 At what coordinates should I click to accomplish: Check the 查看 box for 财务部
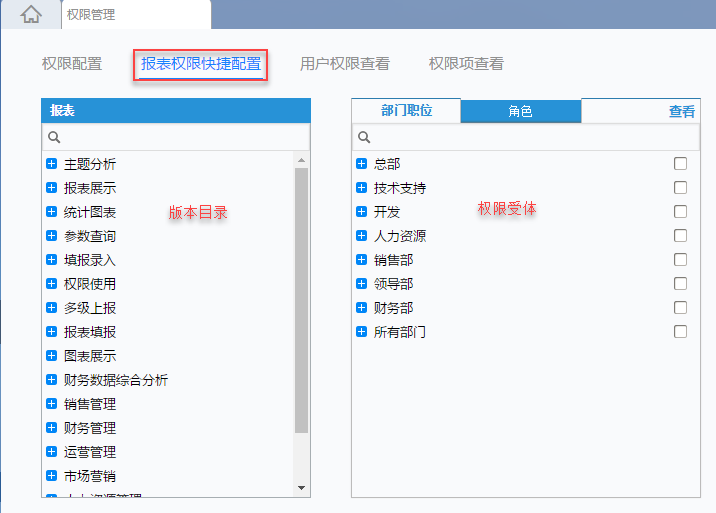click(x=680, y=307)
